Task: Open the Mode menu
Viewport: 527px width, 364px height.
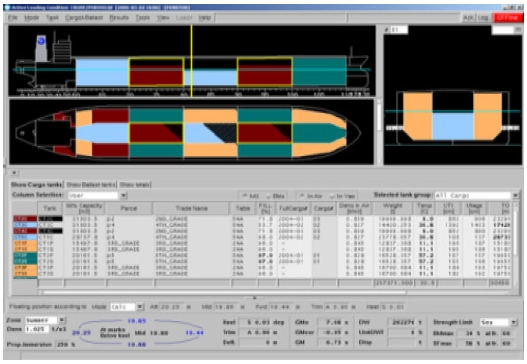Action: point(32,17)
